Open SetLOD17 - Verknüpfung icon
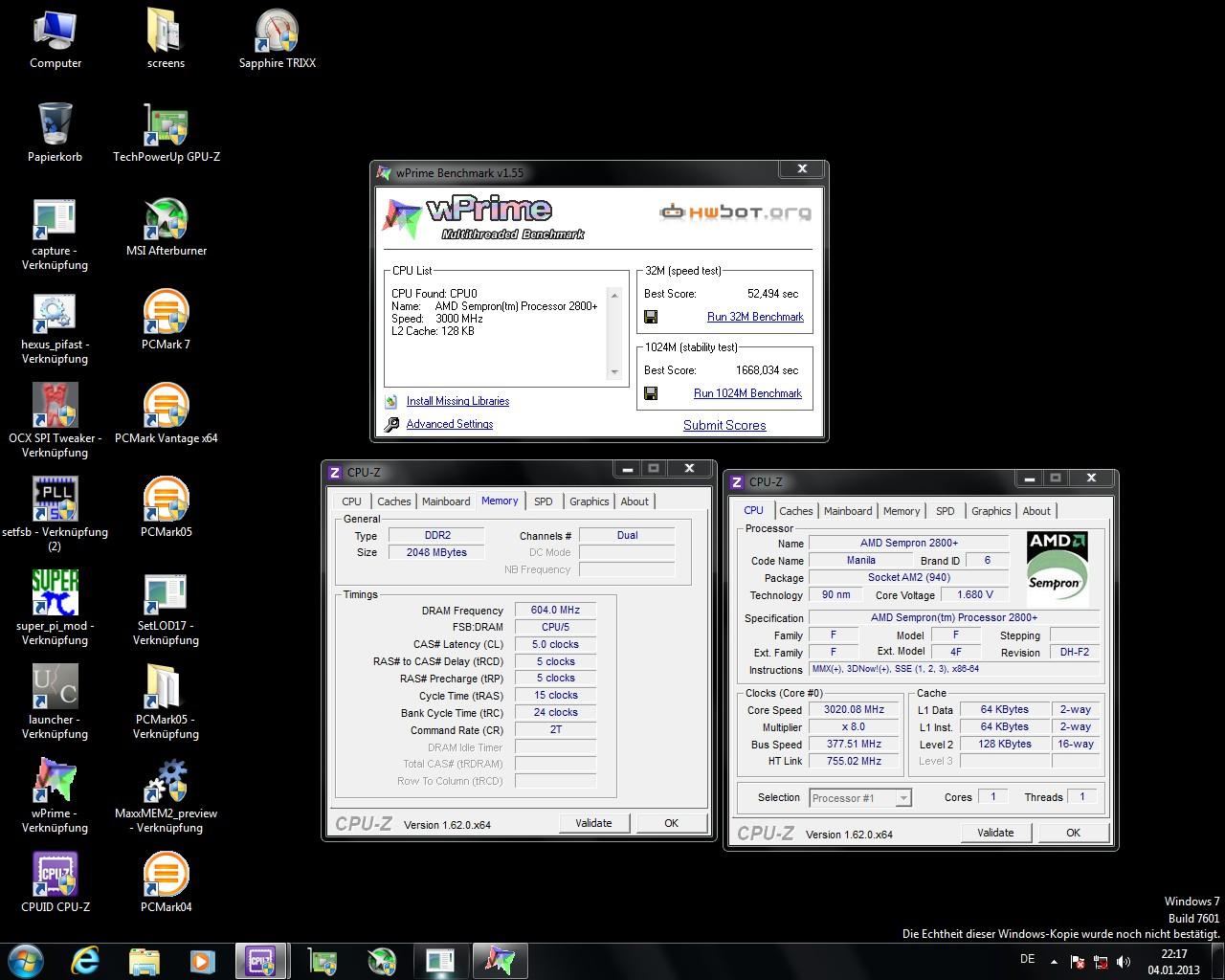Screen dimensions: 1225x980 pos(167,609)
